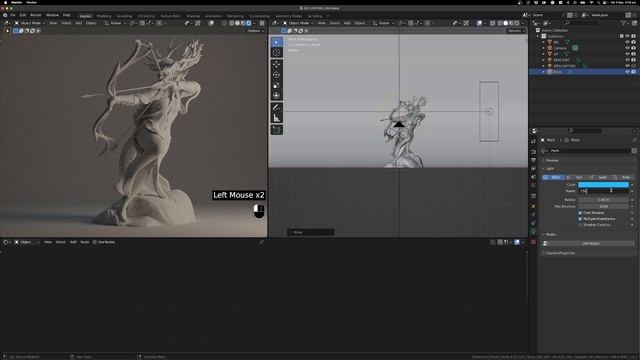Screen dimensions: 640x360
Task: Expand the Camera item in outliner
Action: [x=544, y=48]
